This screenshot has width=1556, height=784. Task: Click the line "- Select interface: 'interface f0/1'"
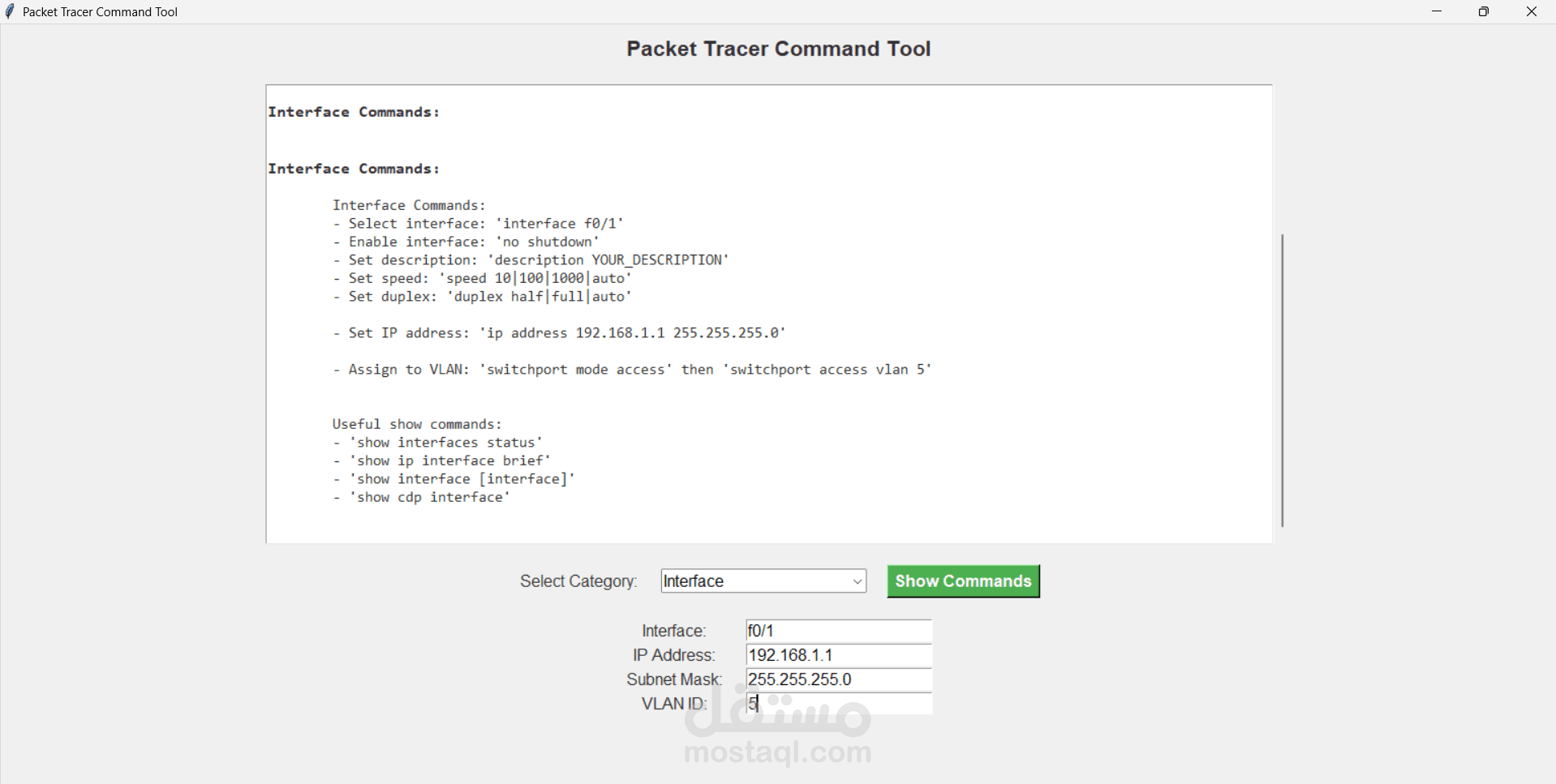(x=478, y=224)
